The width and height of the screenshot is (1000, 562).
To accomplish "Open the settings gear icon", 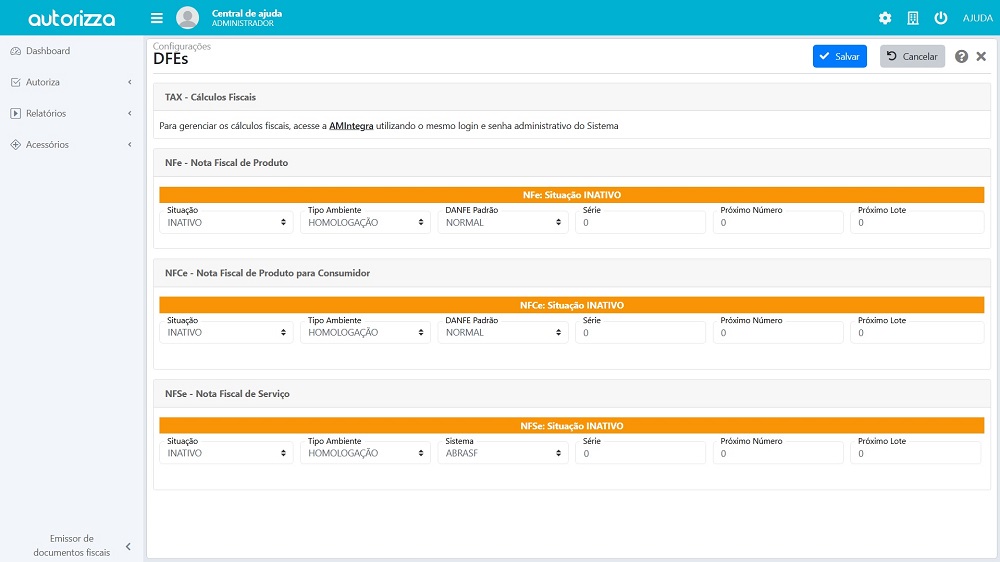I will pos(885,18).
